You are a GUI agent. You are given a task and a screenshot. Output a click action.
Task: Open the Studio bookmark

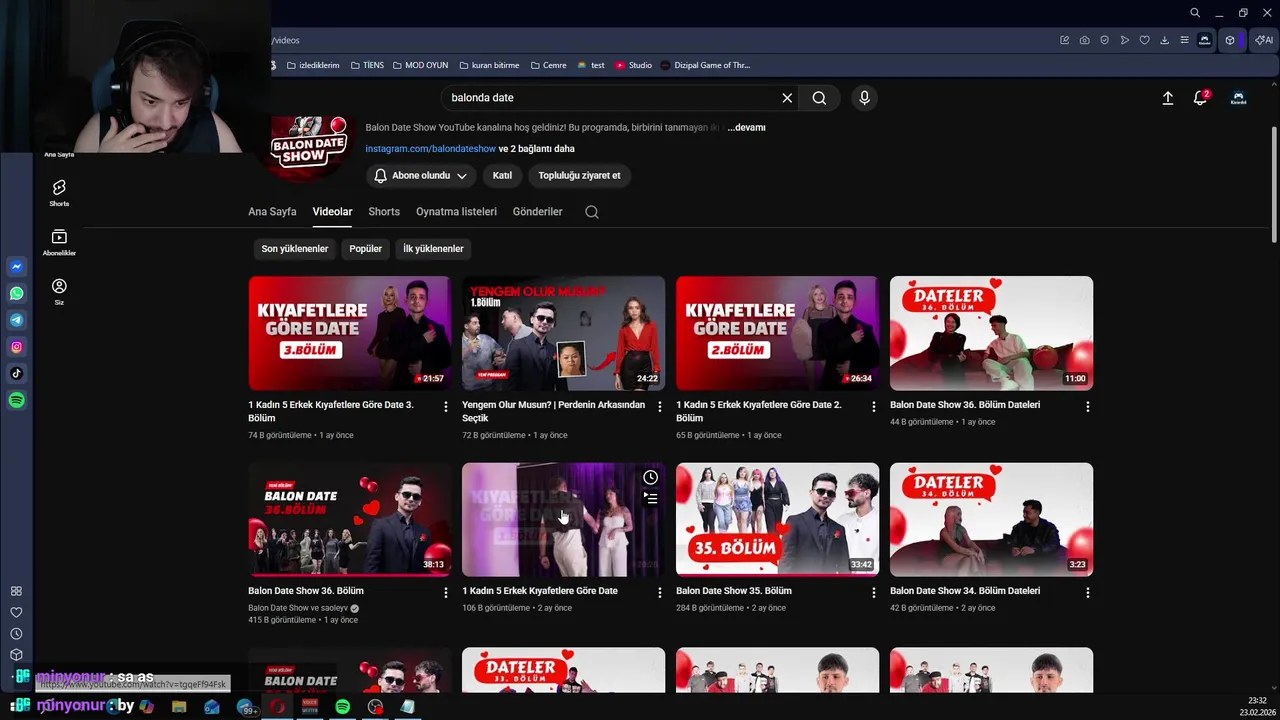pos(633,65)
